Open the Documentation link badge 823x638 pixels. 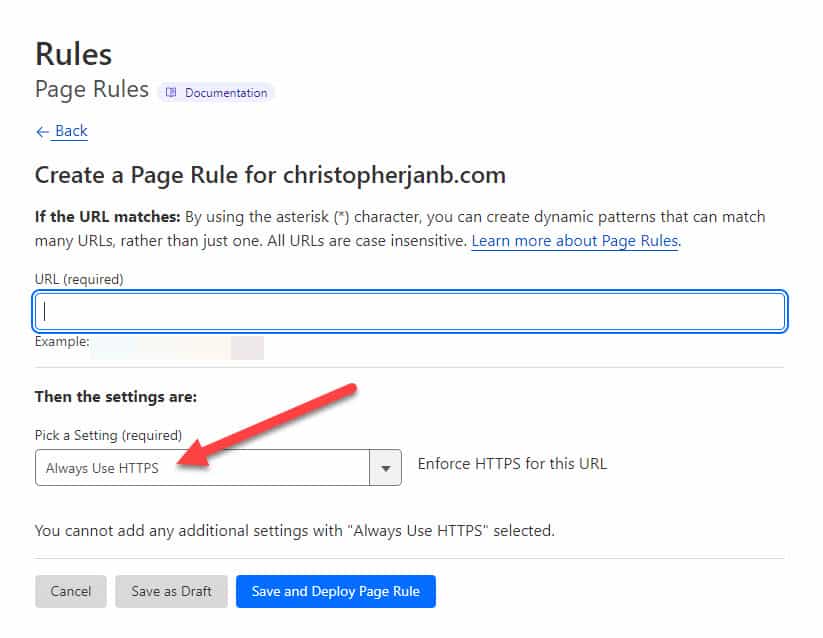(216, 93)
